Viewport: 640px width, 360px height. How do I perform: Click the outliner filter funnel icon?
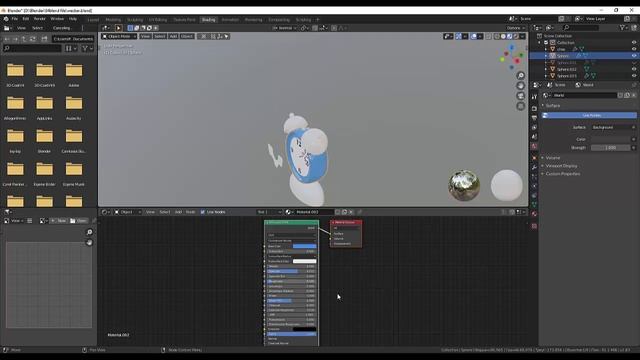click(622, 28)
